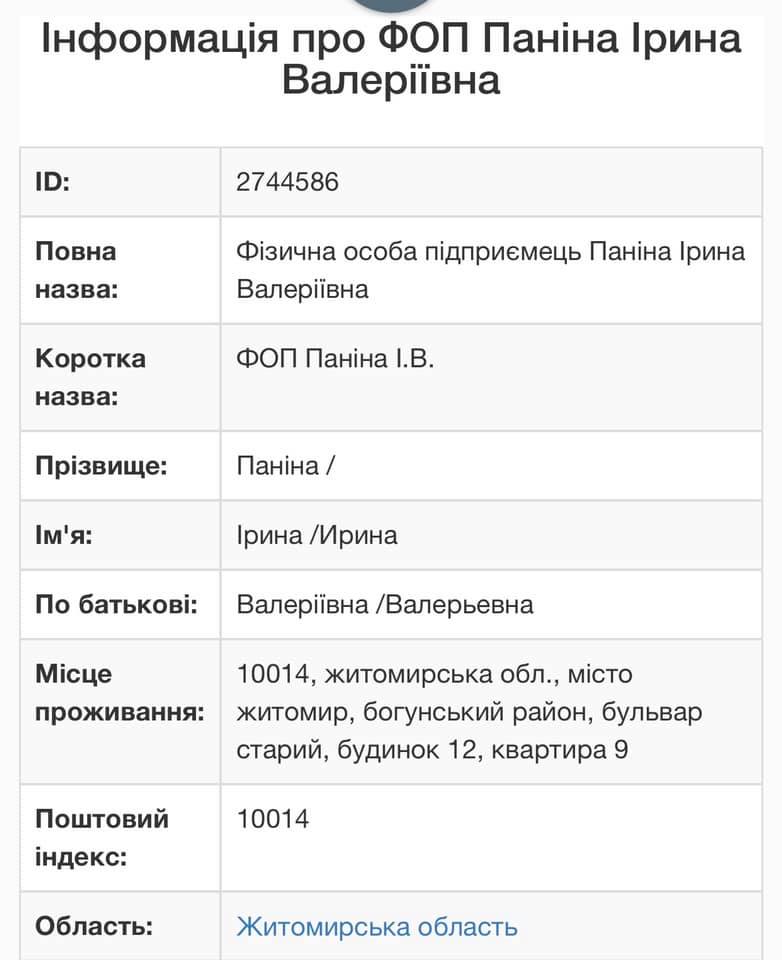Click the Ім'я label
Screen dimensions: 782x960
[x=63, y=535]
